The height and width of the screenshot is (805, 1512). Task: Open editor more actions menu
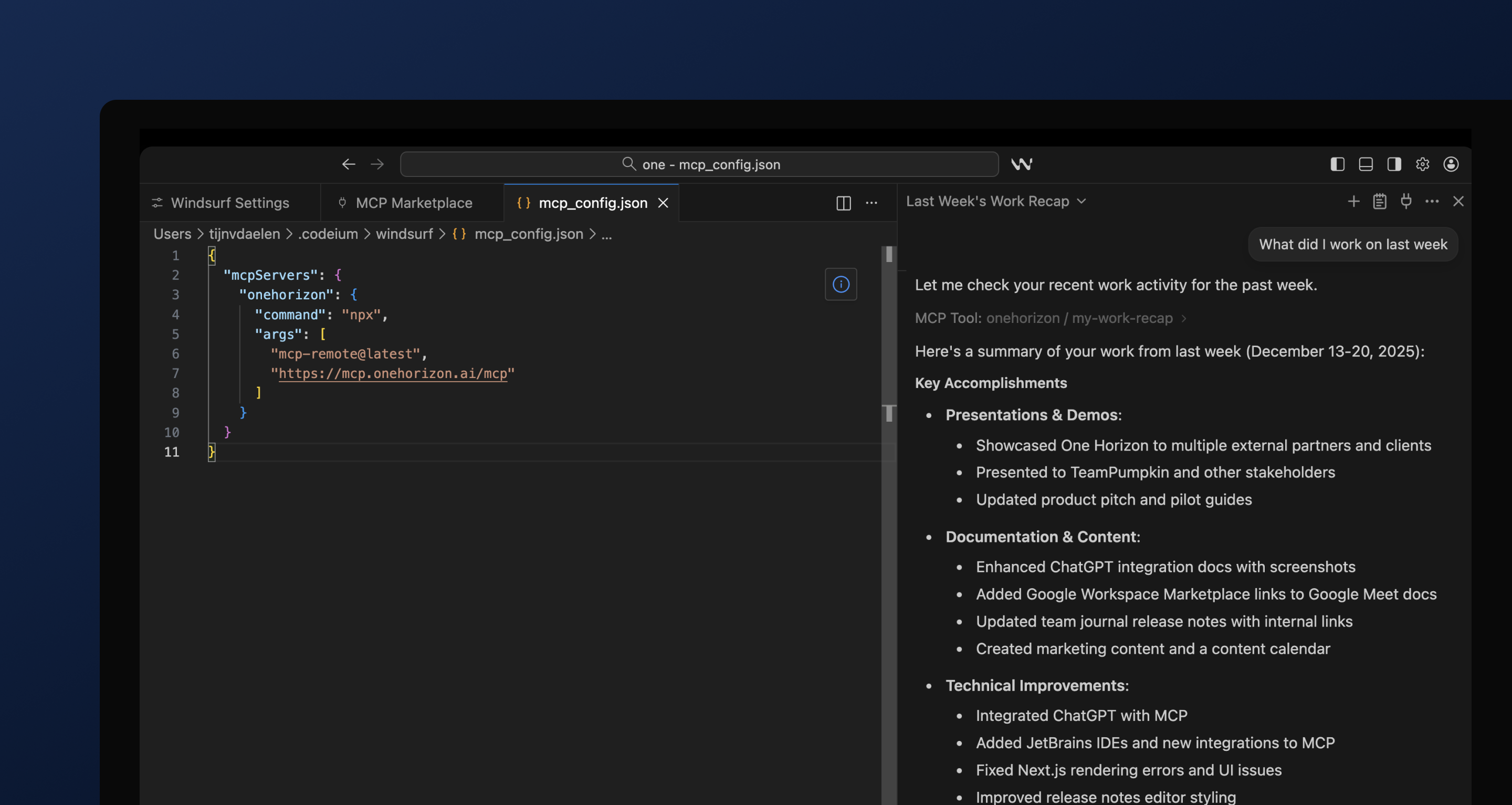pos(871,203)
